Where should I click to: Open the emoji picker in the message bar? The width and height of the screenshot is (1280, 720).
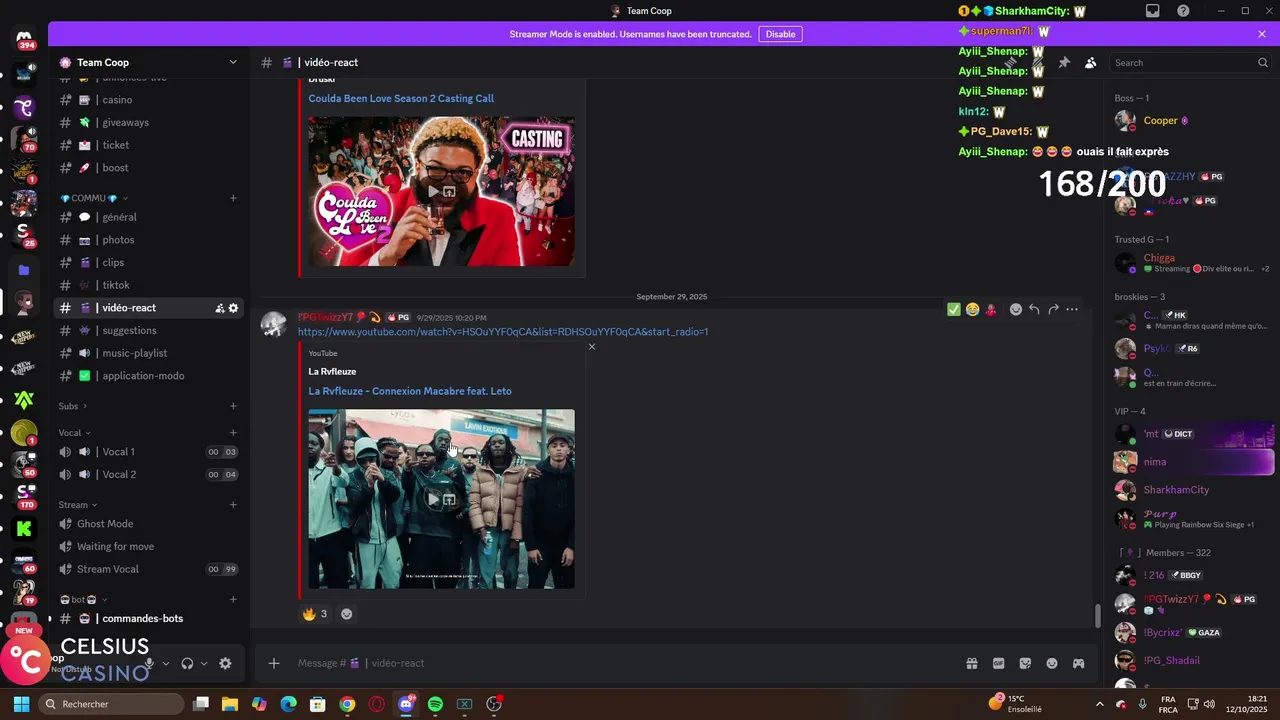(x=1052, y=663)
